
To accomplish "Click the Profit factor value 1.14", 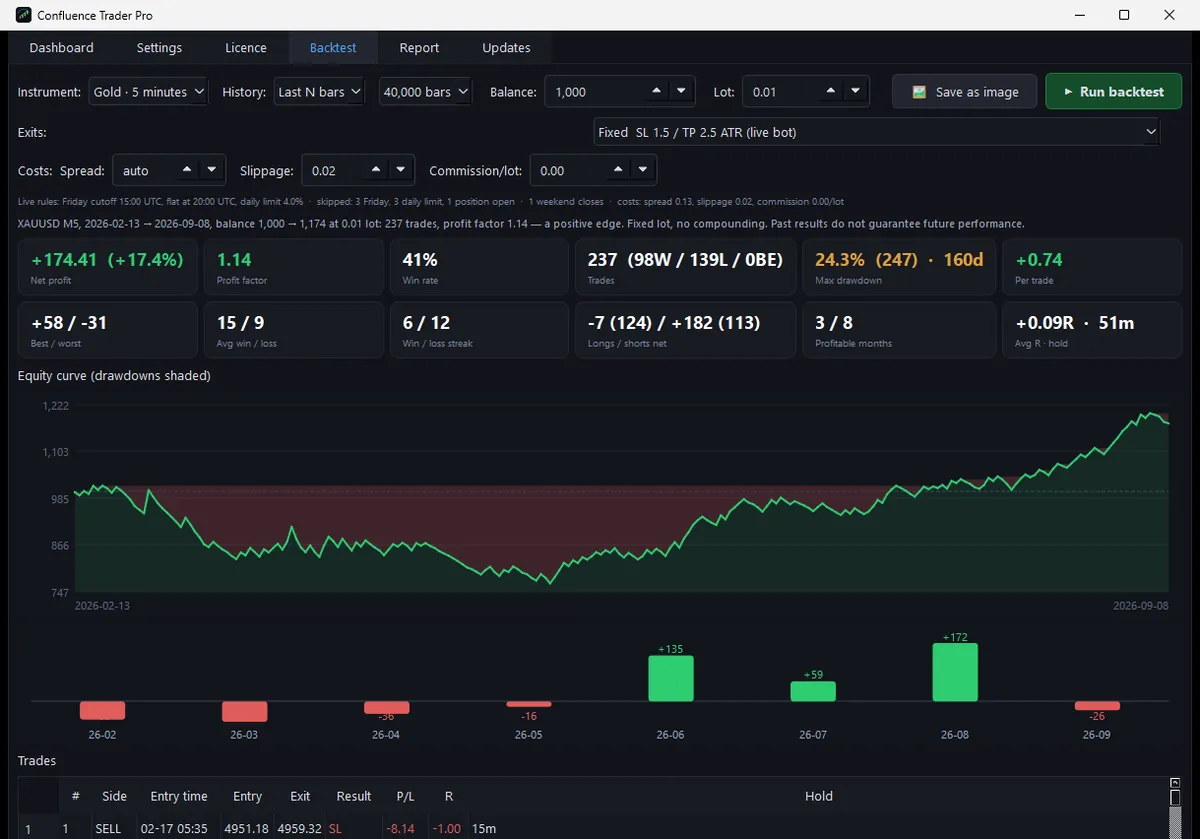I will (x=234, y=260).
